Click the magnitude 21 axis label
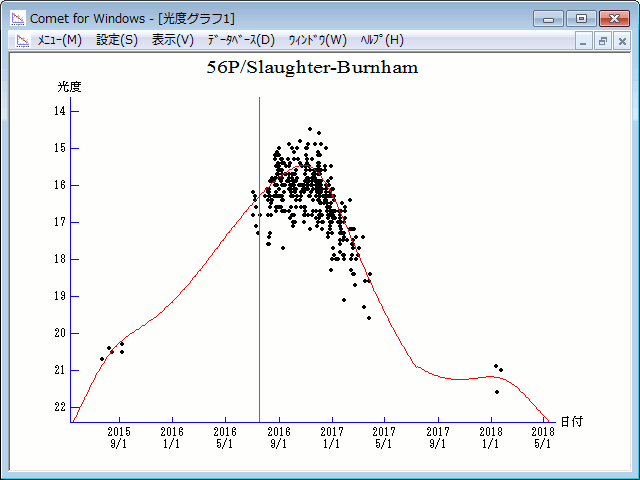Image resolution: width=640 pixels, height=480 pixels. (60, 370)
